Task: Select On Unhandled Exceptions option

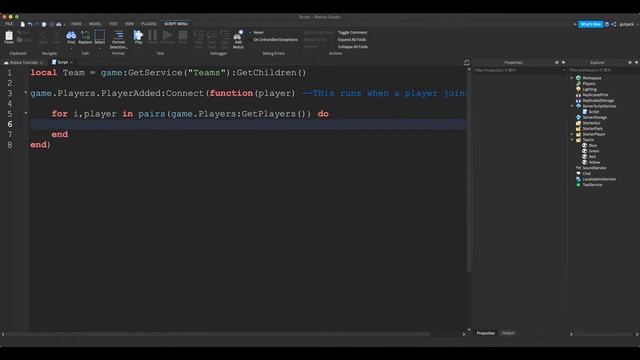Action: [276, 40]
